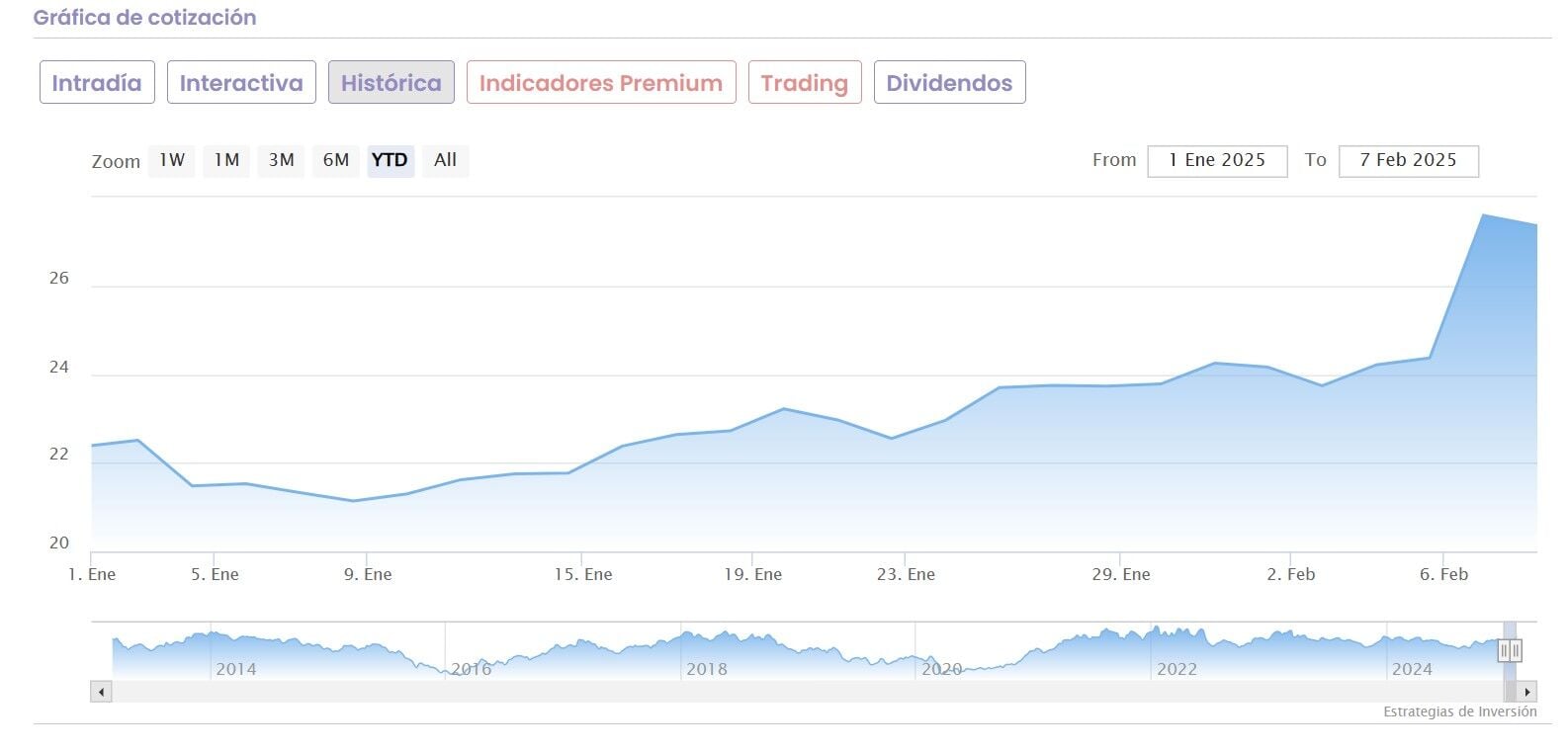Select the Histórica tab

click(392, 83)
